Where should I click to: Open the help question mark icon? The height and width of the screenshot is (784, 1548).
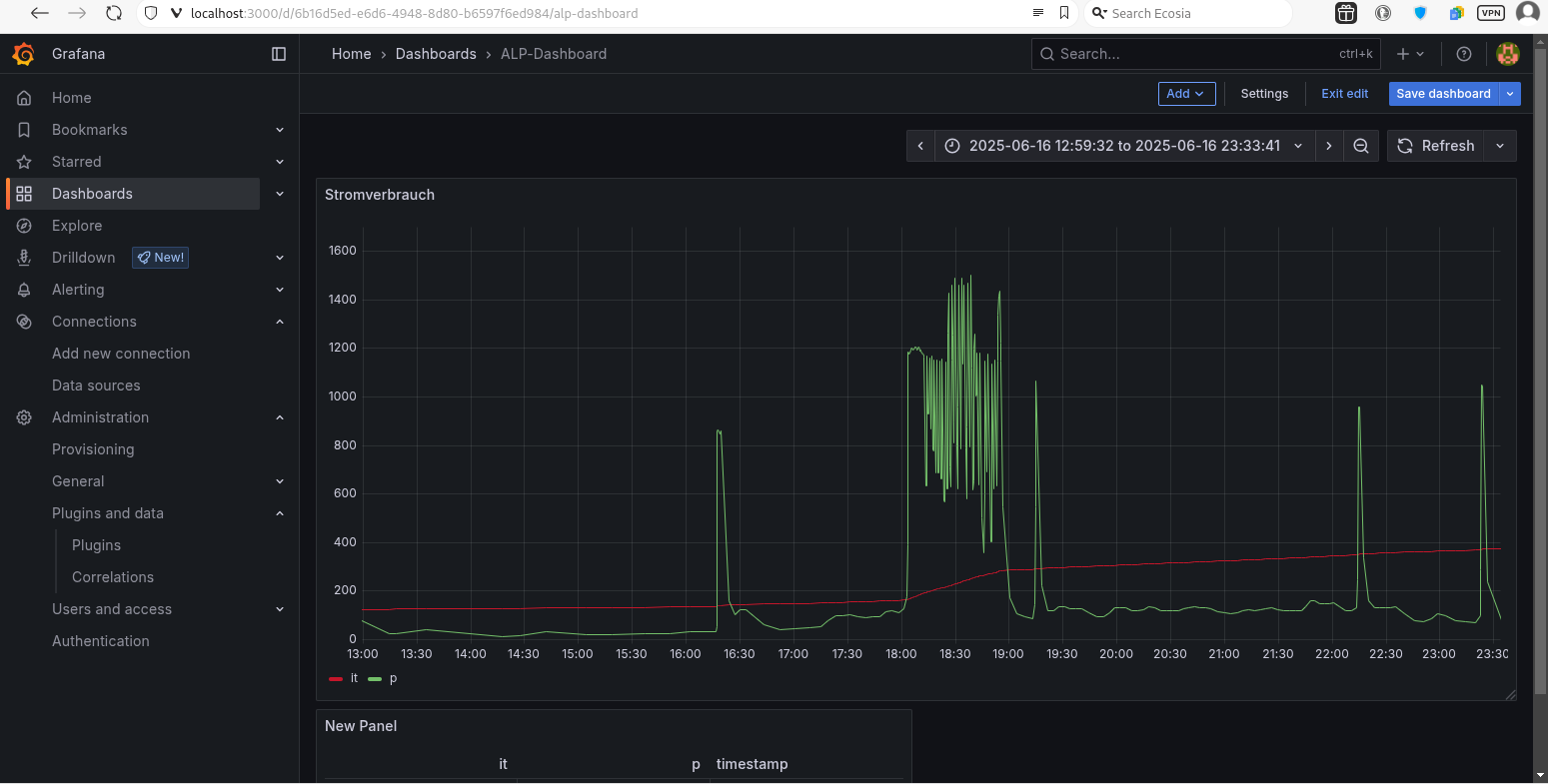(1464, 54)
